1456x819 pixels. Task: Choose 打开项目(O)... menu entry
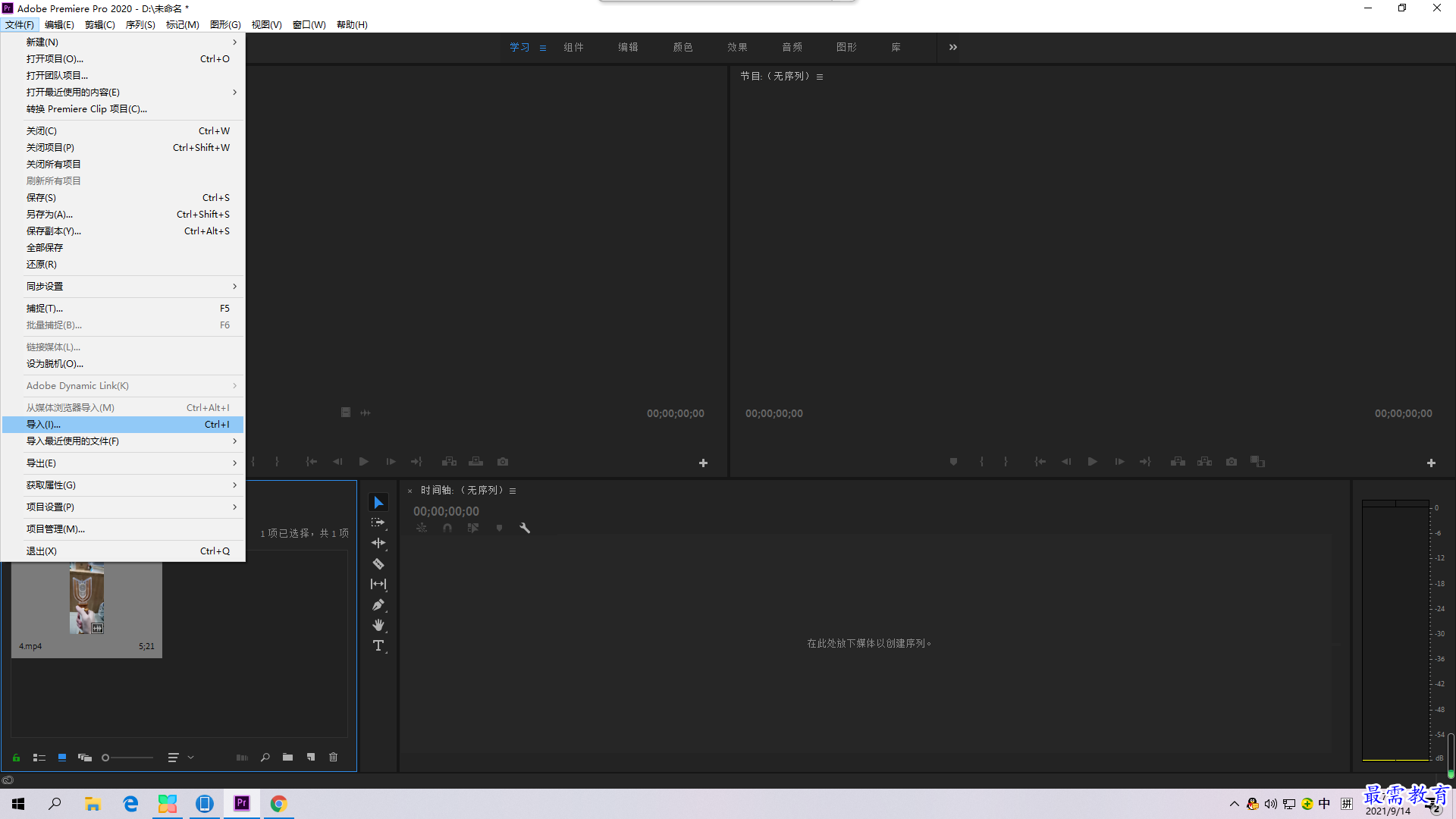click(123, 59)
